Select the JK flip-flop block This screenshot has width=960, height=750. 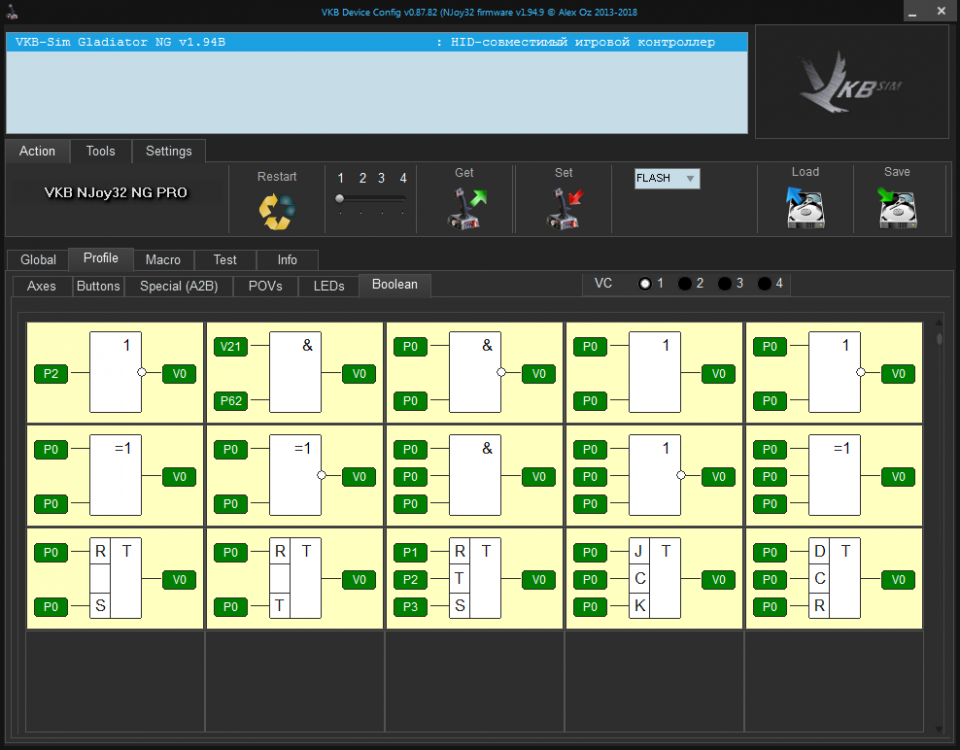point(654,579)
